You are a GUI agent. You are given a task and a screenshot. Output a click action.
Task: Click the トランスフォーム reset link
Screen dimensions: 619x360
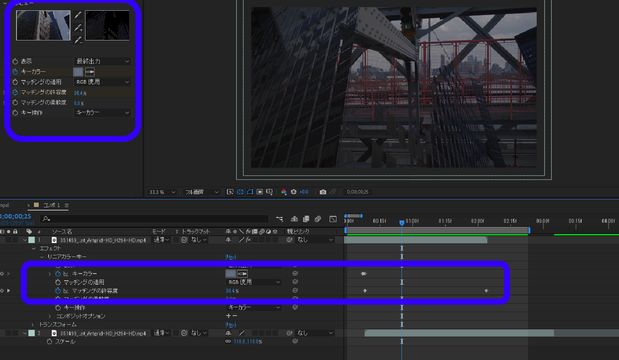[x=231, y=325]
